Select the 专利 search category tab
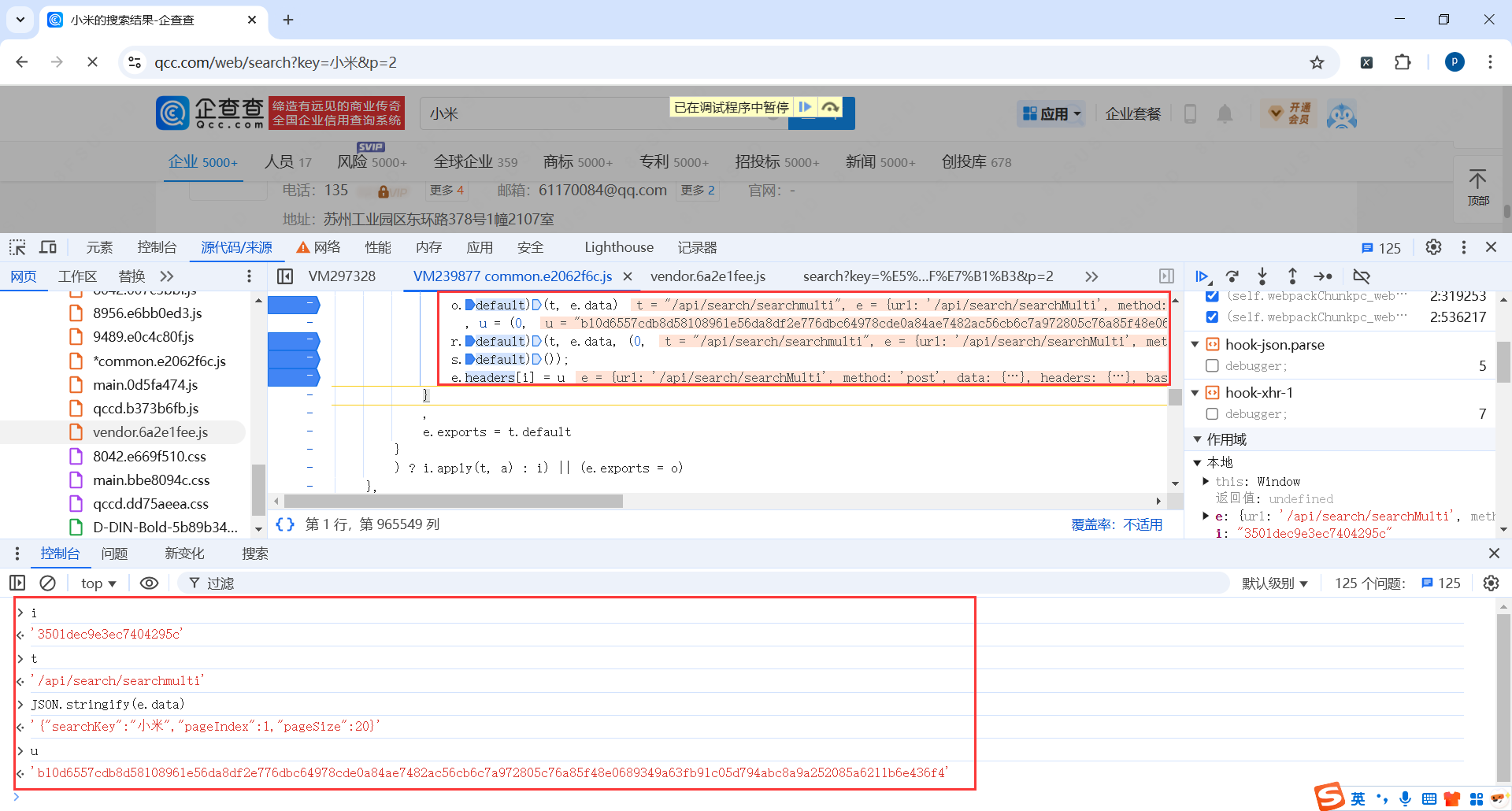 (674, 161)
